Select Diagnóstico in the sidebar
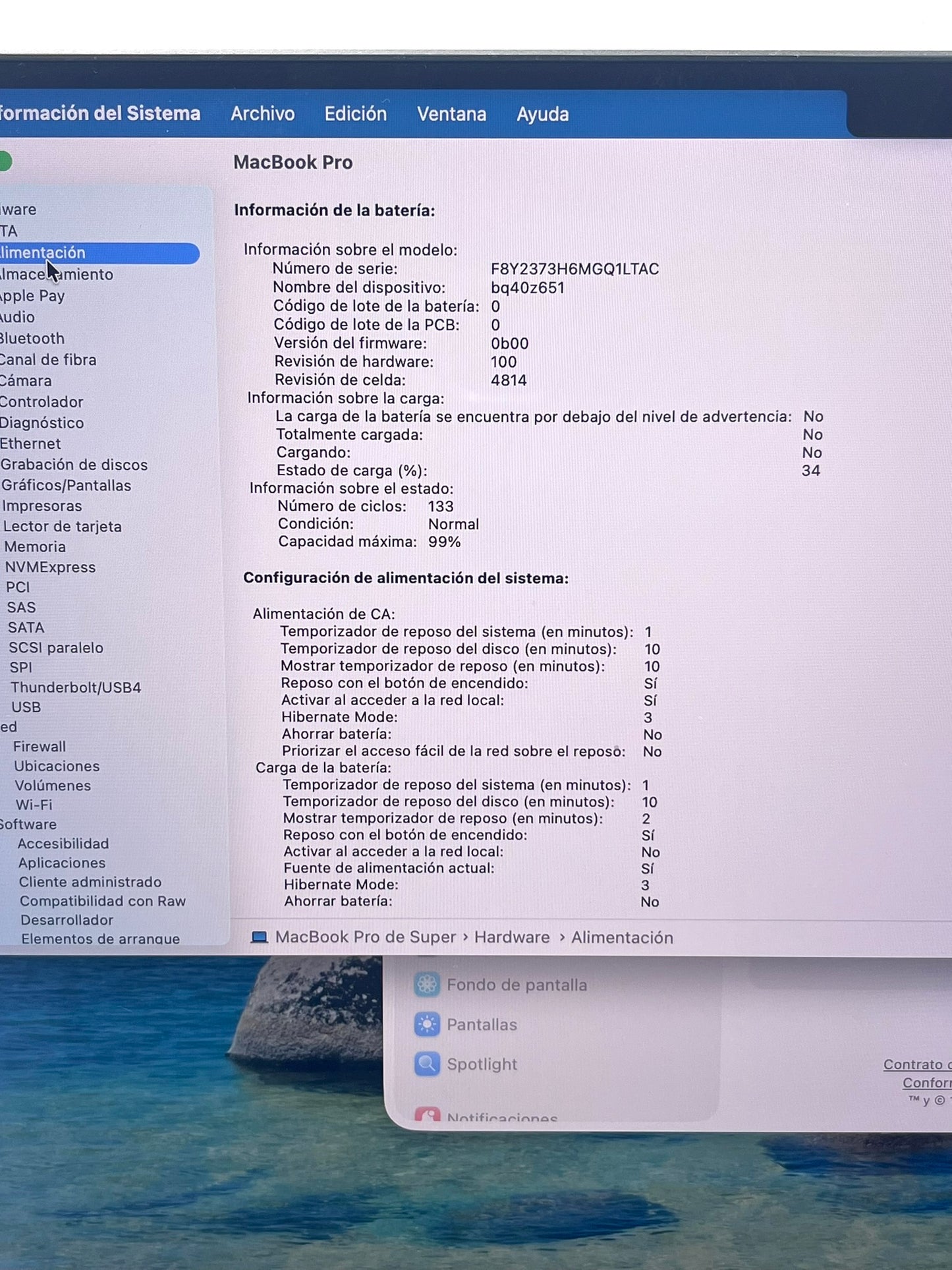 tap(42, 422)
